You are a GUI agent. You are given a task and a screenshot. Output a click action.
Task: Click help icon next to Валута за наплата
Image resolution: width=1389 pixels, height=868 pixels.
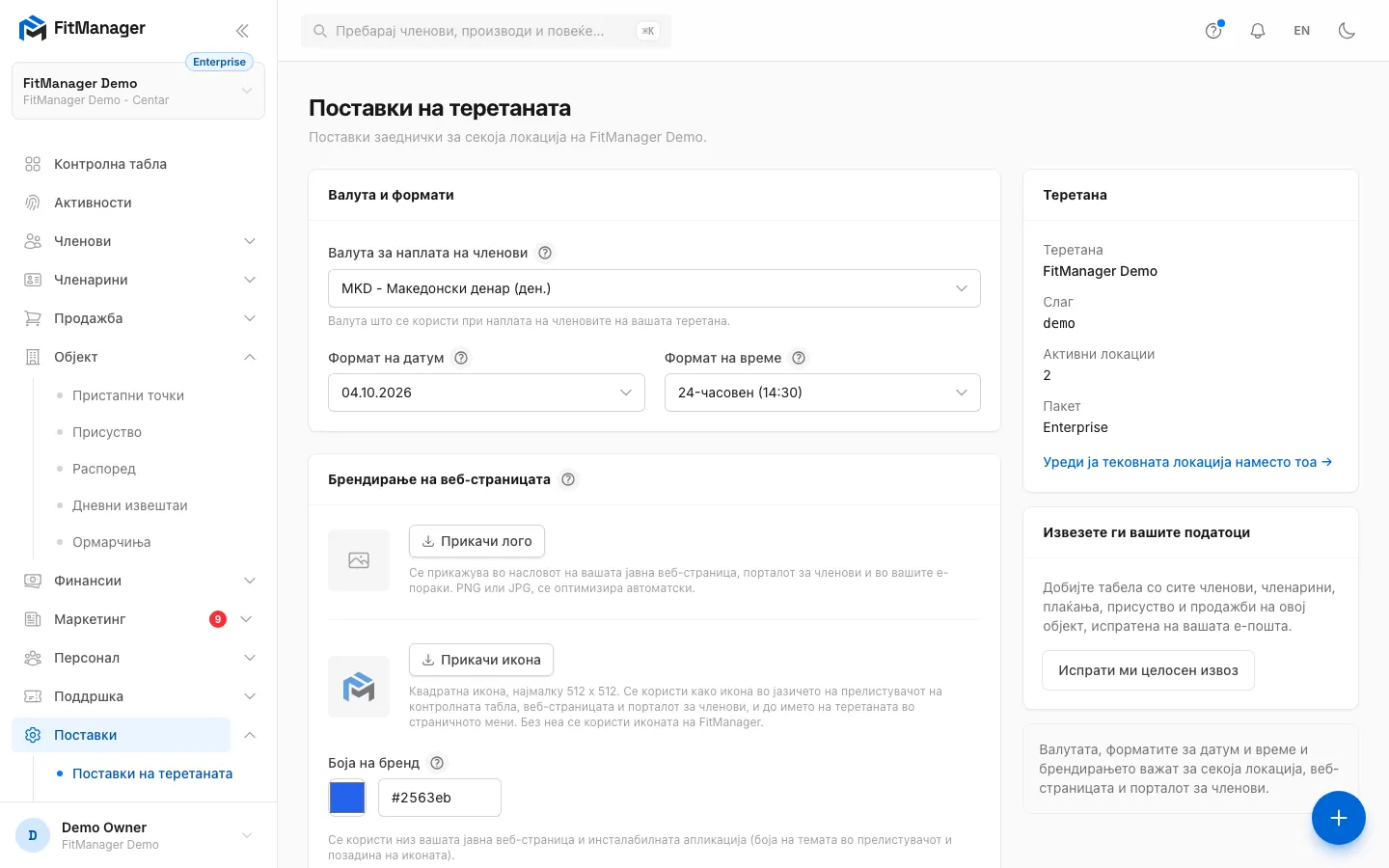545,253
